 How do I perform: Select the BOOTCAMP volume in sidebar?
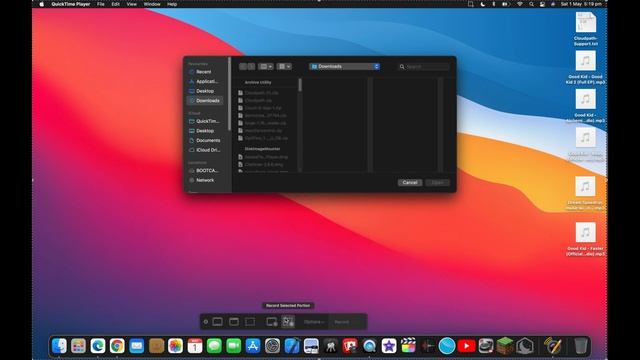coord(205,171)
